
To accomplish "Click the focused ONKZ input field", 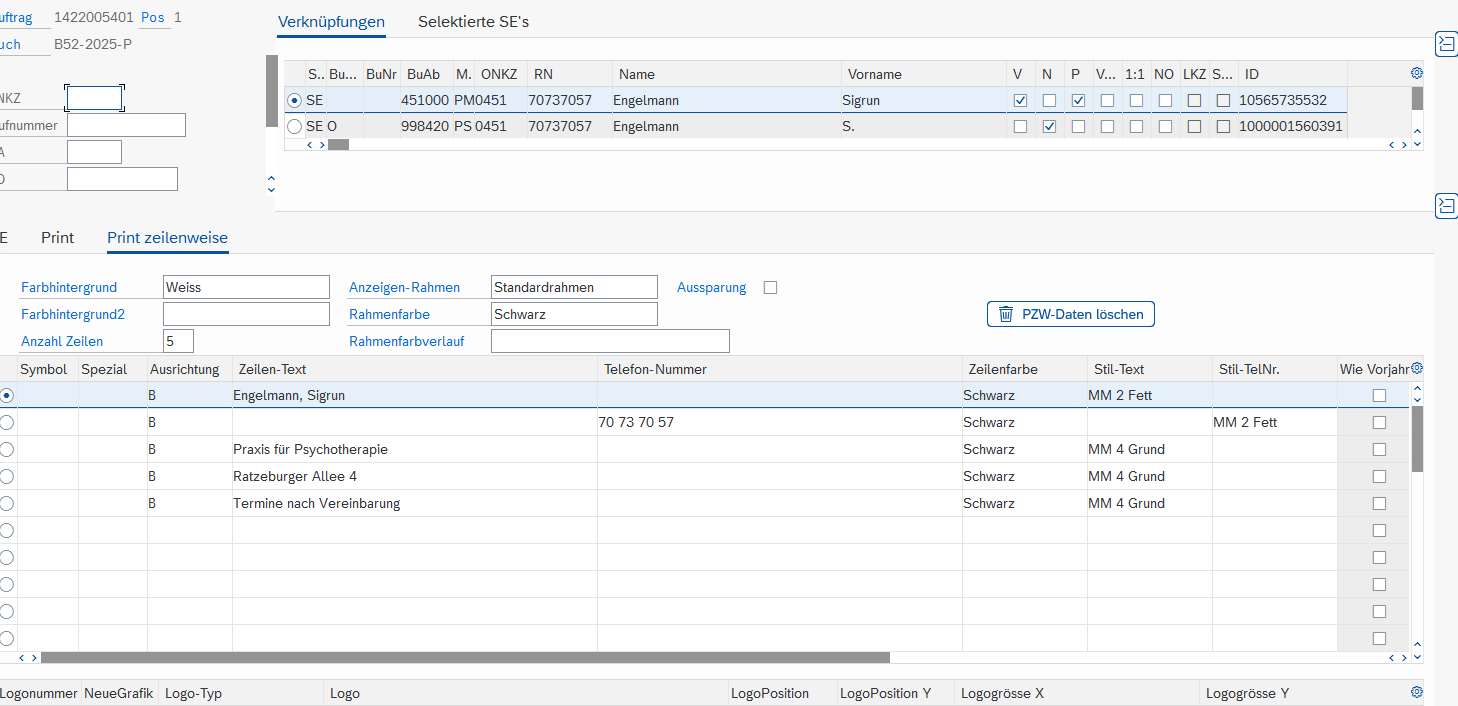I will [x=94, y=98].
